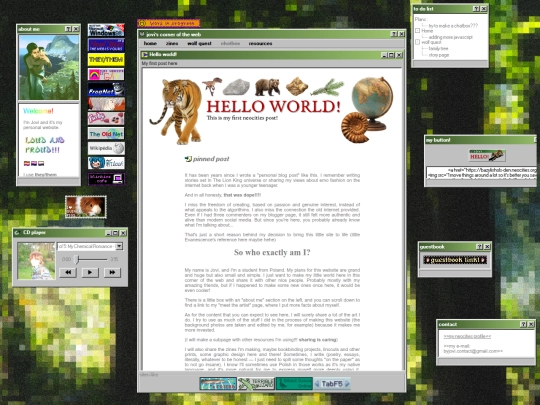Screen dimensions: 540x405
Task: Minimize the Hello world! post window
Action: [x=384, y=55]
